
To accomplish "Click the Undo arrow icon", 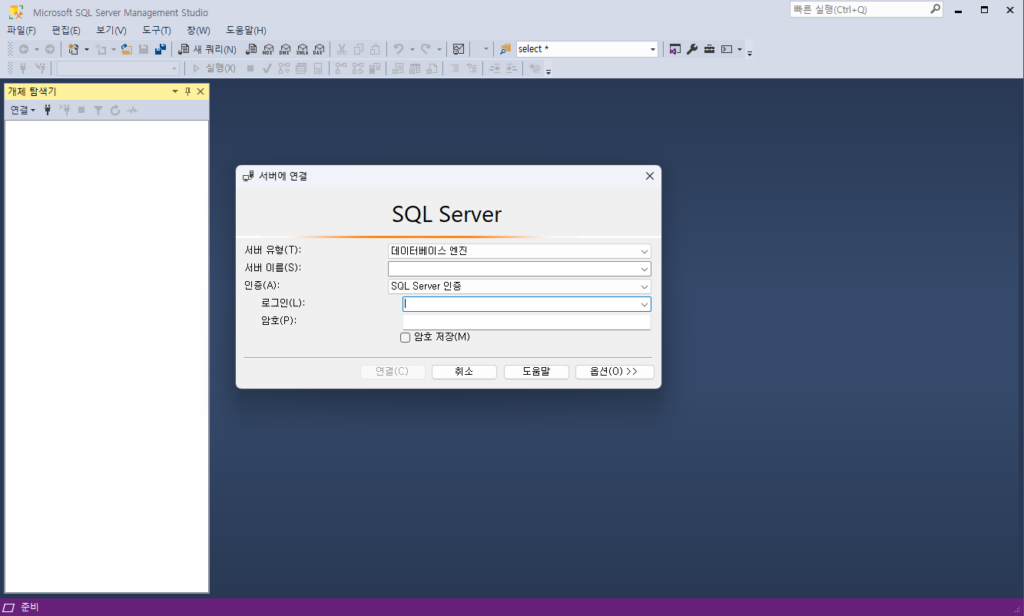I will (398, 49).
